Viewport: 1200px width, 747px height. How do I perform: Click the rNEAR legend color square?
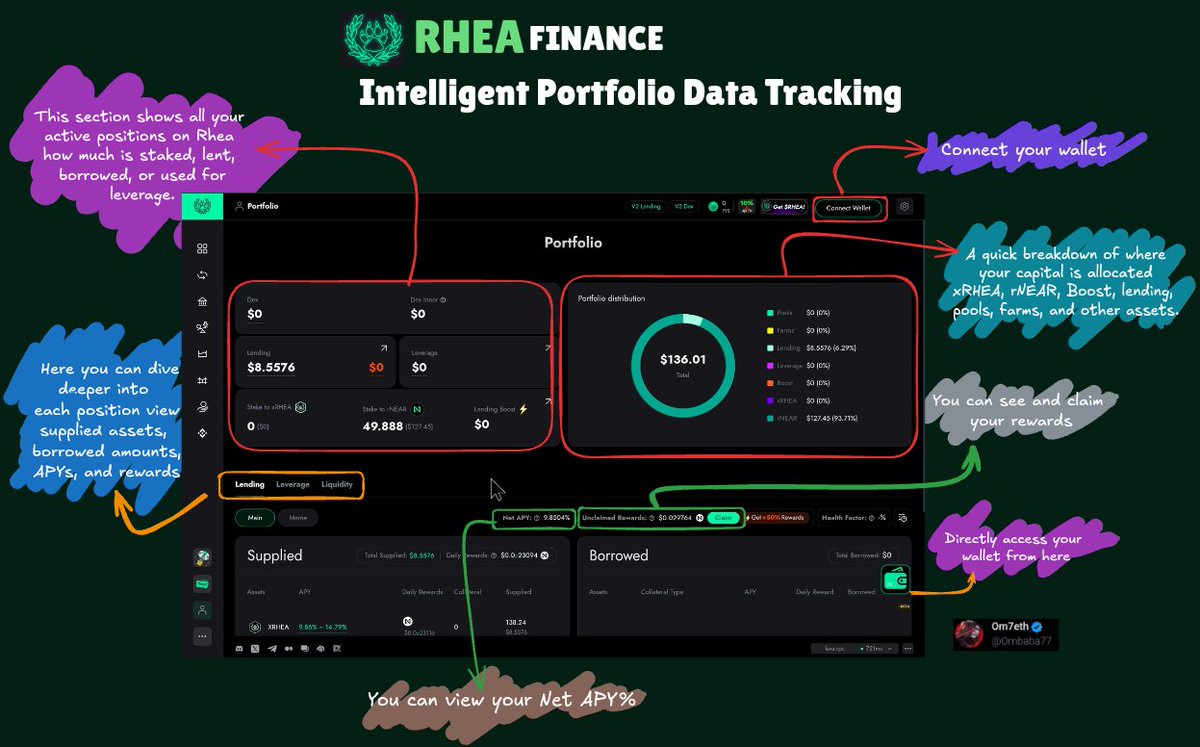[x=769, y=417]
